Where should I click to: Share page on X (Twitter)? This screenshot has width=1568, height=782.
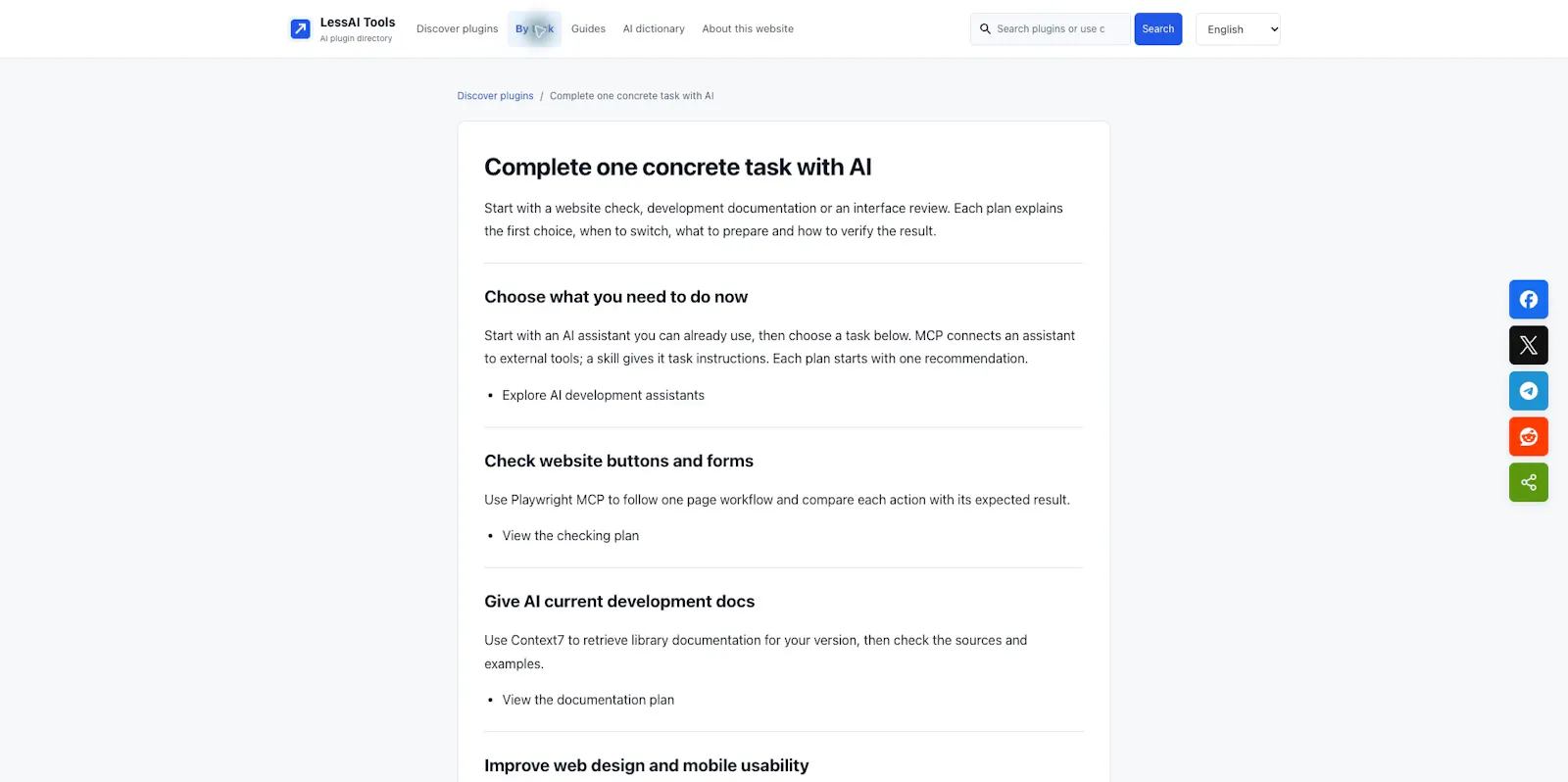1528,345
